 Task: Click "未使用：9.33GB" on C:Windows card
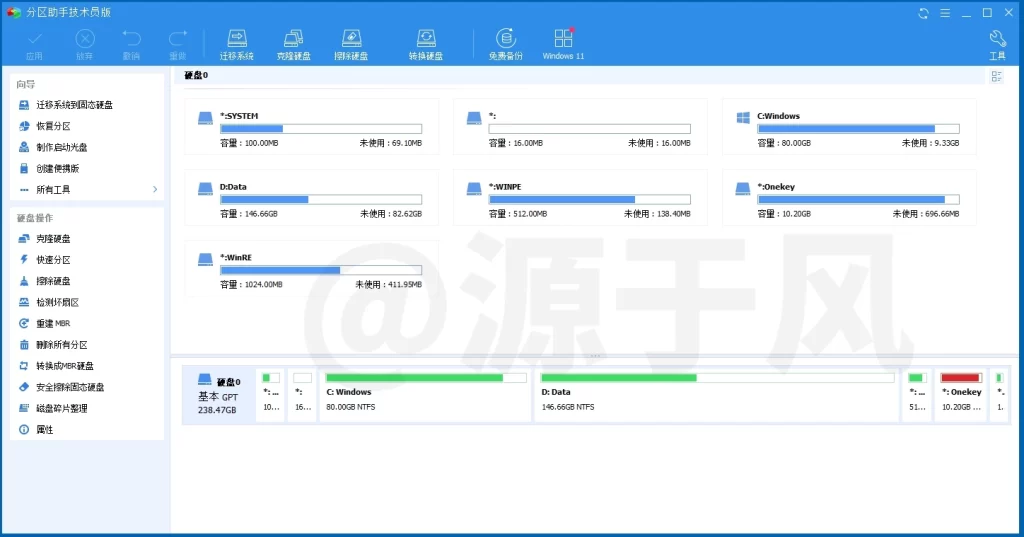point(930,143)
